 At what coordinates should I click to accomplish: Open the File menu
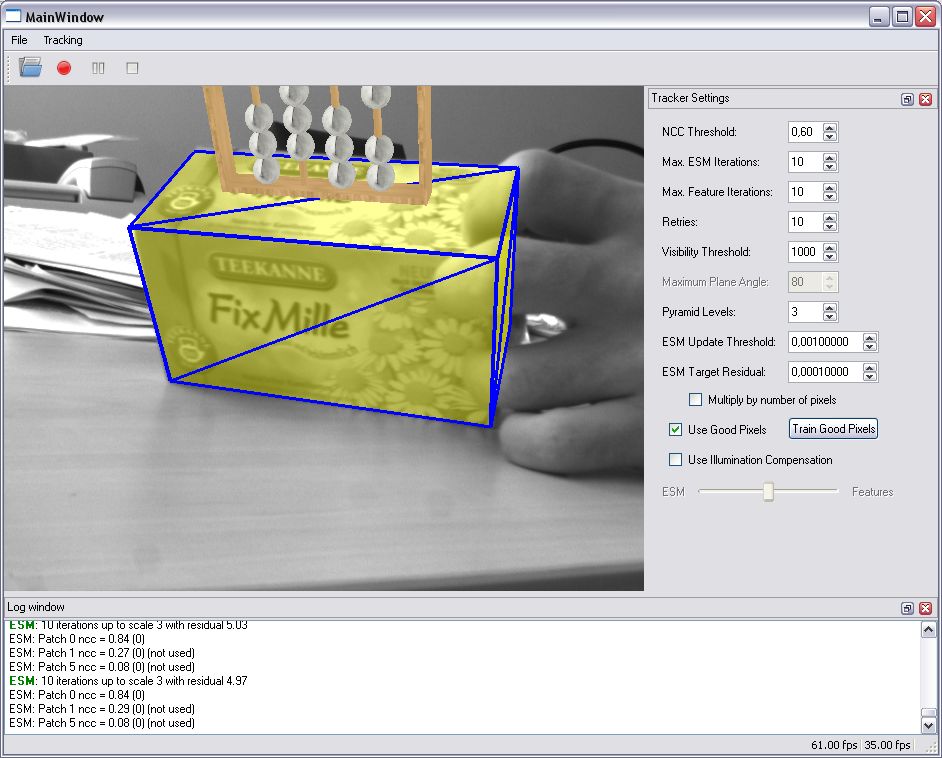coord(19,40)
